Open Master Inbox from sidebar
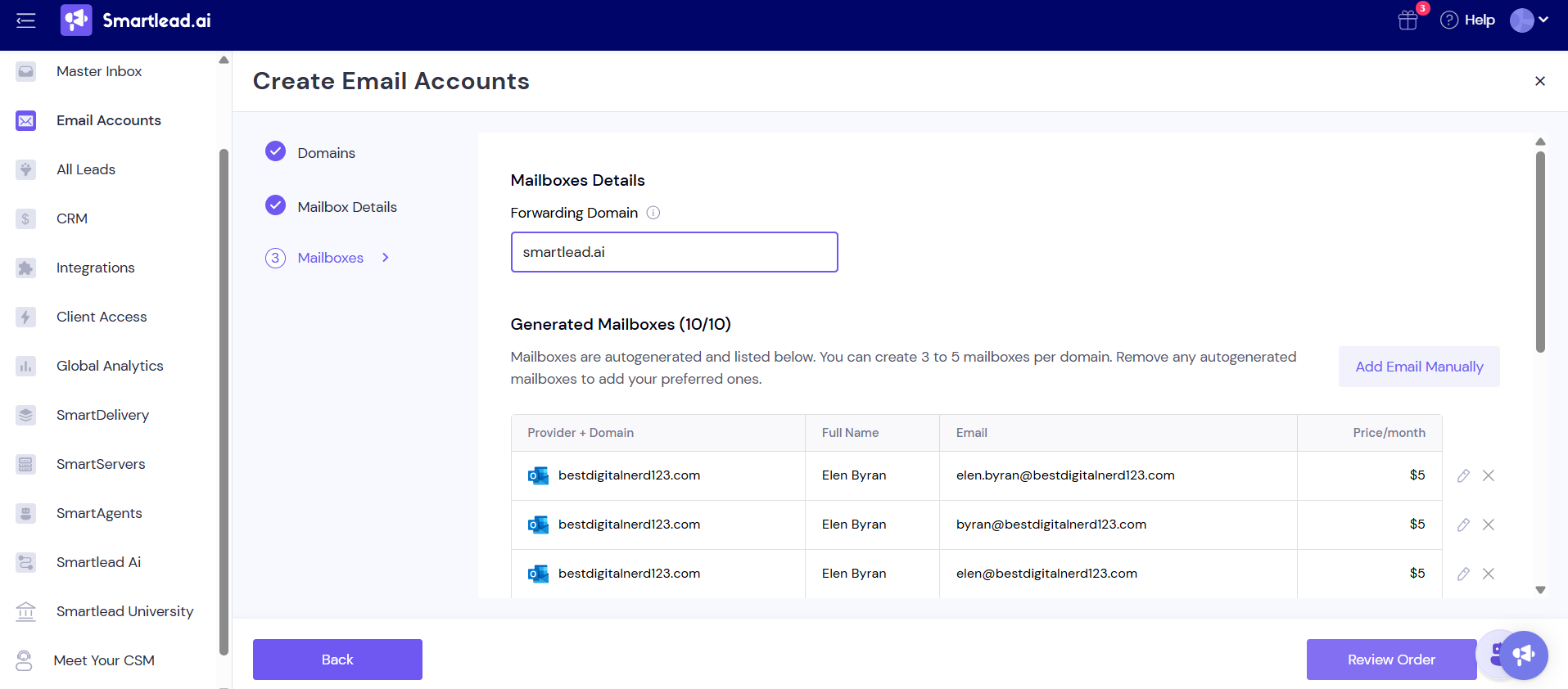This screenshot has width=1568, height=689. (x=99, y=71)
